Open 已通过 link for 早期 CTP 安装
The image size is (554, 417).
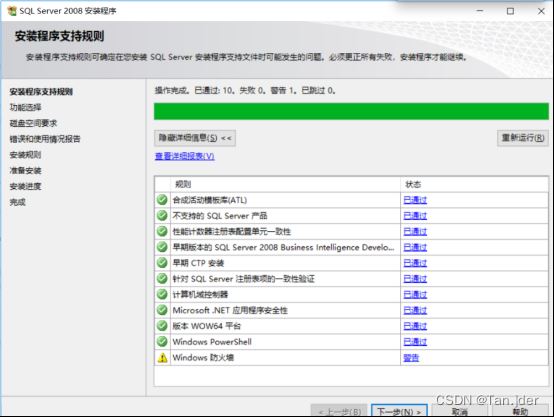(415, 263)
